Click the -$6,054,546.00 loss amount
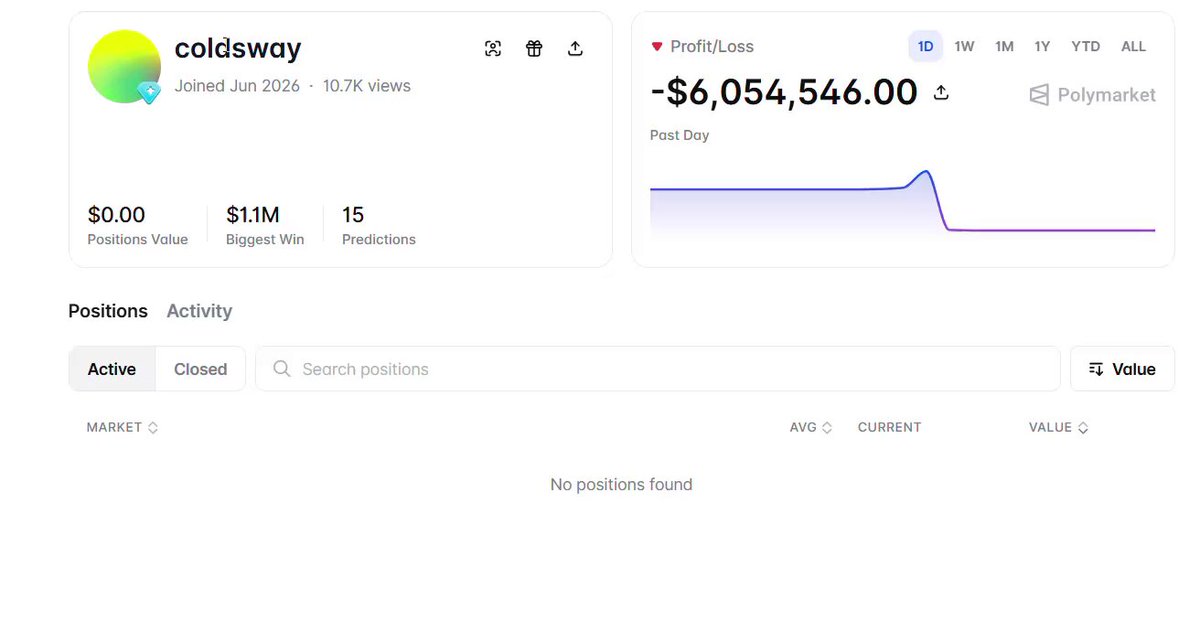Image resolution: width=1200 pixels, height=642 pixels. pos(784,92)
